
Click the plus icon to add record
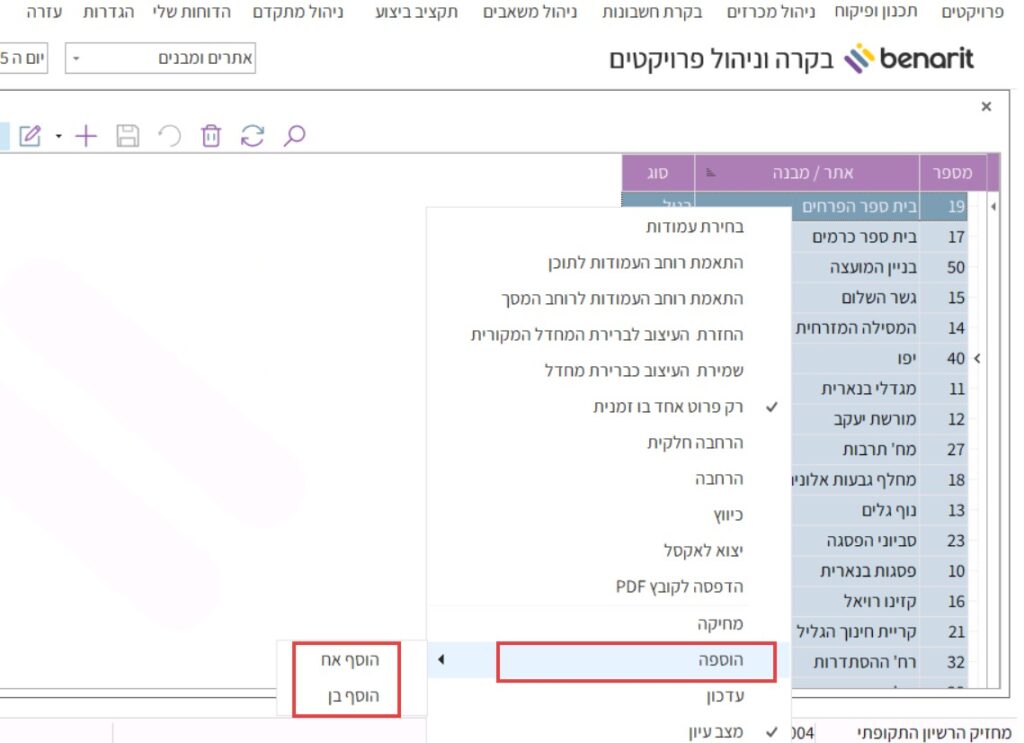87,136
